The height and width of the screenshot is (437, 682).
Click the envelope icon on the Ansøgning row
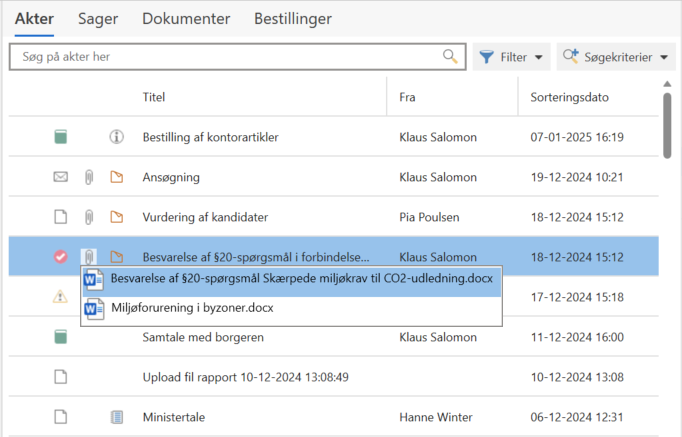point(61,177)
